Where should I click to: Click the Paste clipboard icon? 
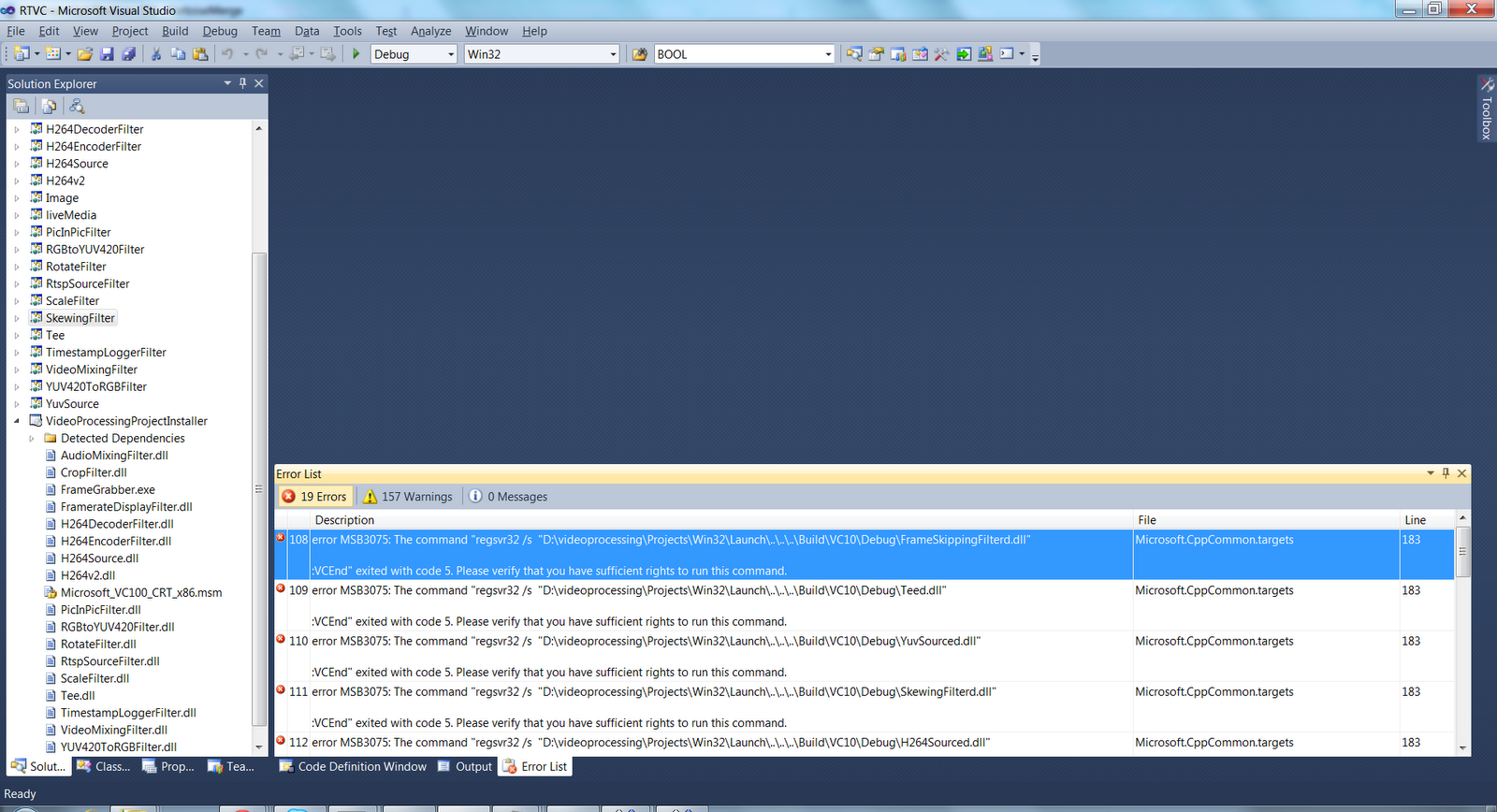pyautogui.click(x=200, y=54)
